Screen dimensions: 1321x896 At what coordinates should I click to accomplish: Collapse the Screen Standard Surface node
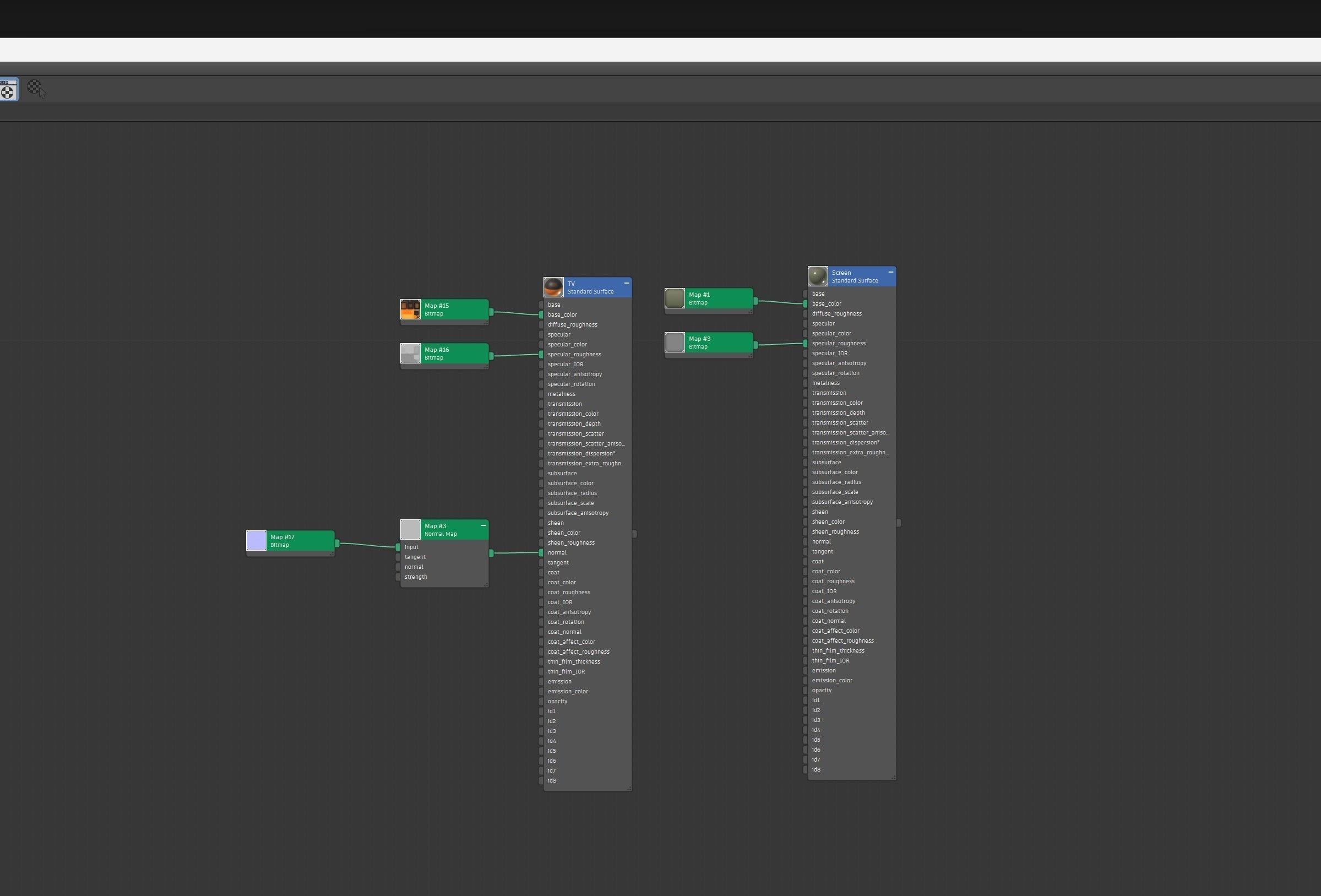[x=891, y=273]
